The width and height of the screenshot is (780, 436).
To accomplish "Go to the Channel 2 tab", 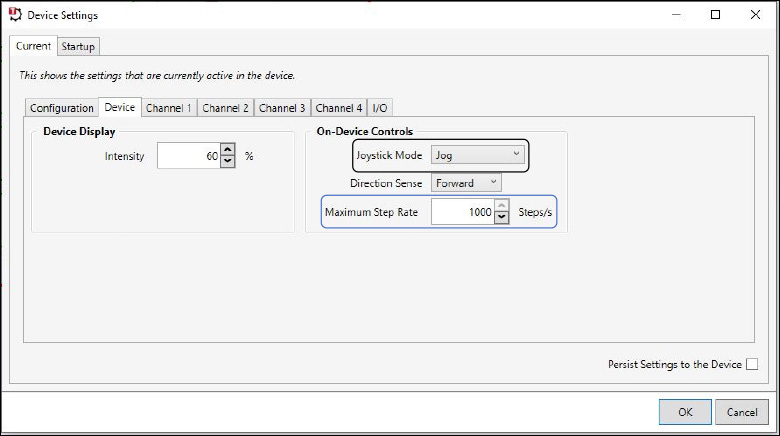I will tap(225, 108).
